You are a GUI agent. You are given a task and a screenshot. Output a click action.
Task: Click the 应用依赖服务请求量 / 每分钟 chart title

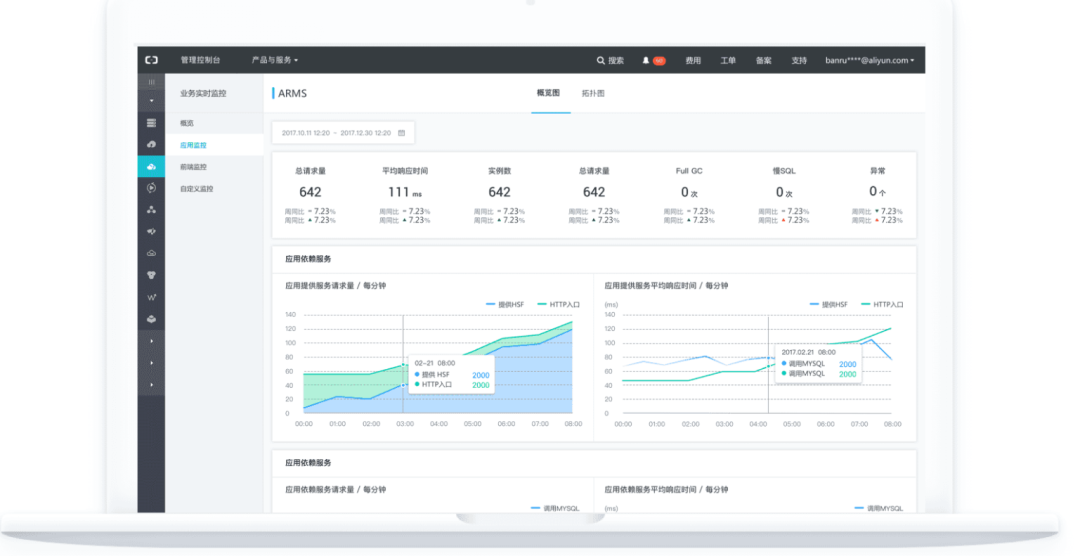click(x=336, y=490)
